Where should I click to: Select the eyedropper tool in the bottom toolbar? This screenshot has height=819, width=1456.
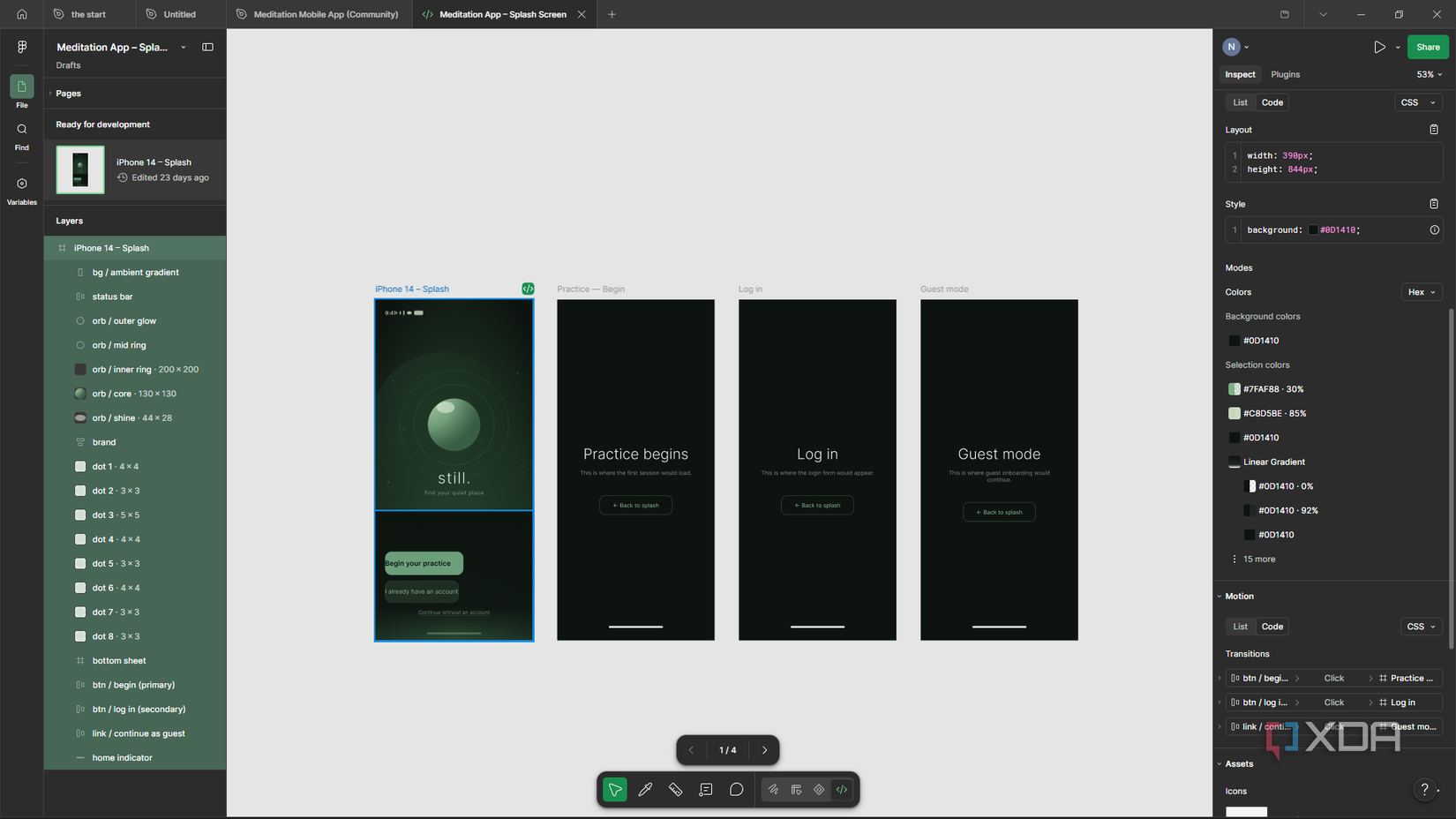(645, 790)
